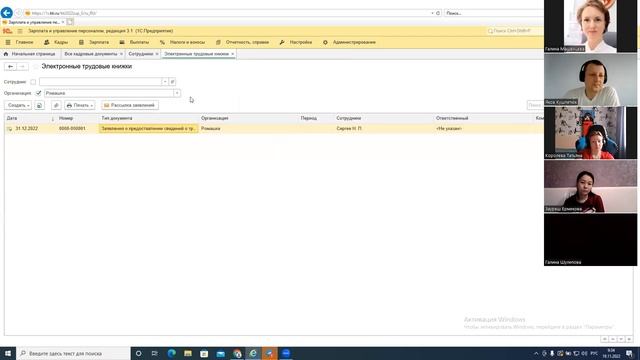
Task: Open the Налоги и взносы section
Action: point(182,42)
